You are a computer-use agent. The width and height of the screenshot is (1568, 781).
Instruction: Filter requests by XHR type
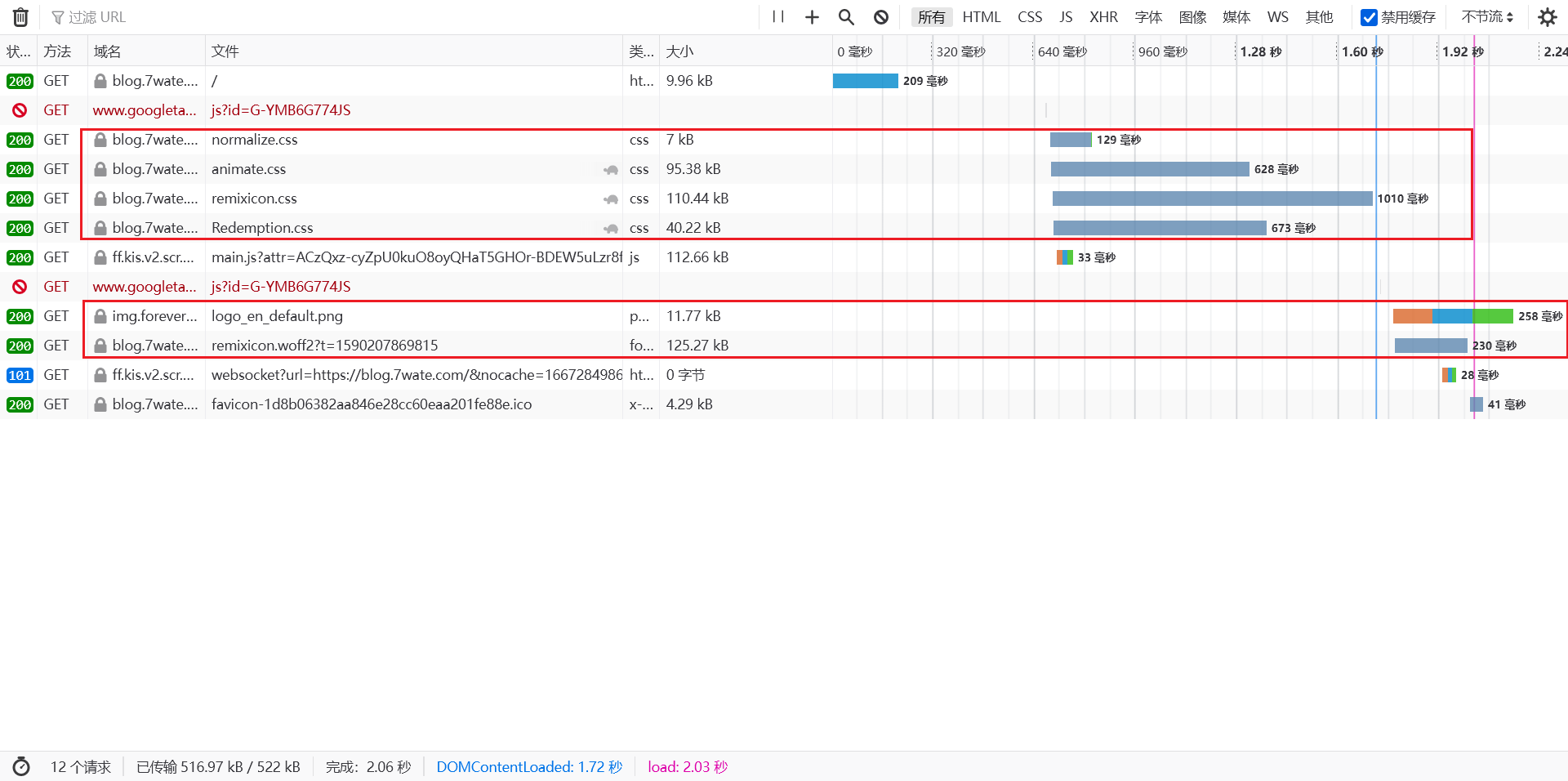click(1103, 17)
